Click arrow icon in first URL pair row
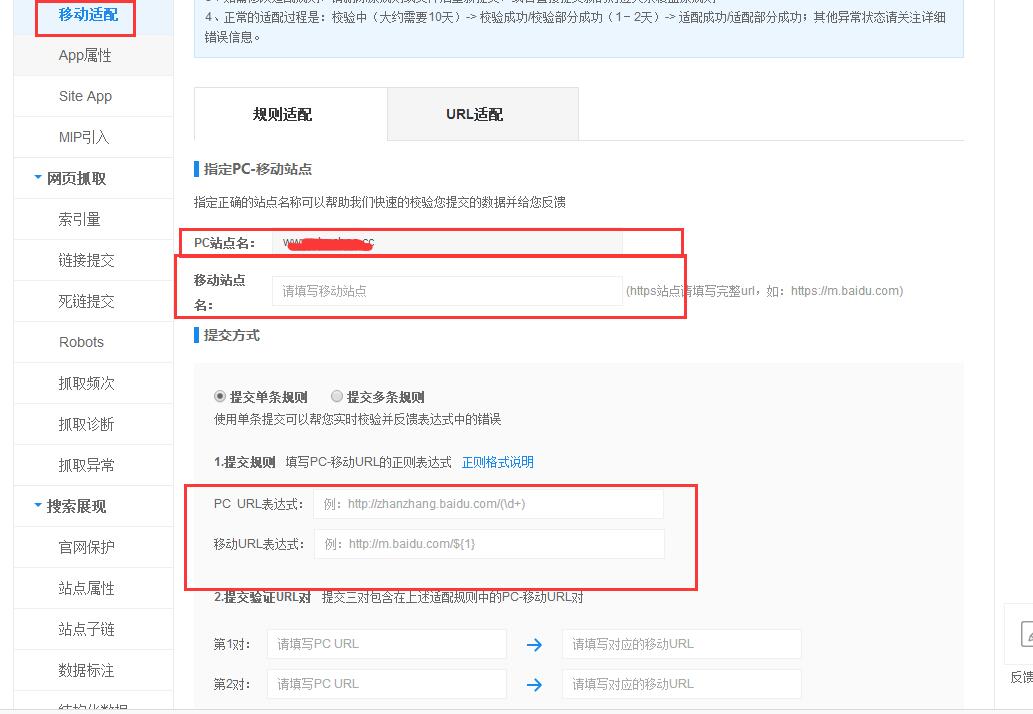Image resolution: width=1033 pixels, height=714 pixels. tap(534, 645)
